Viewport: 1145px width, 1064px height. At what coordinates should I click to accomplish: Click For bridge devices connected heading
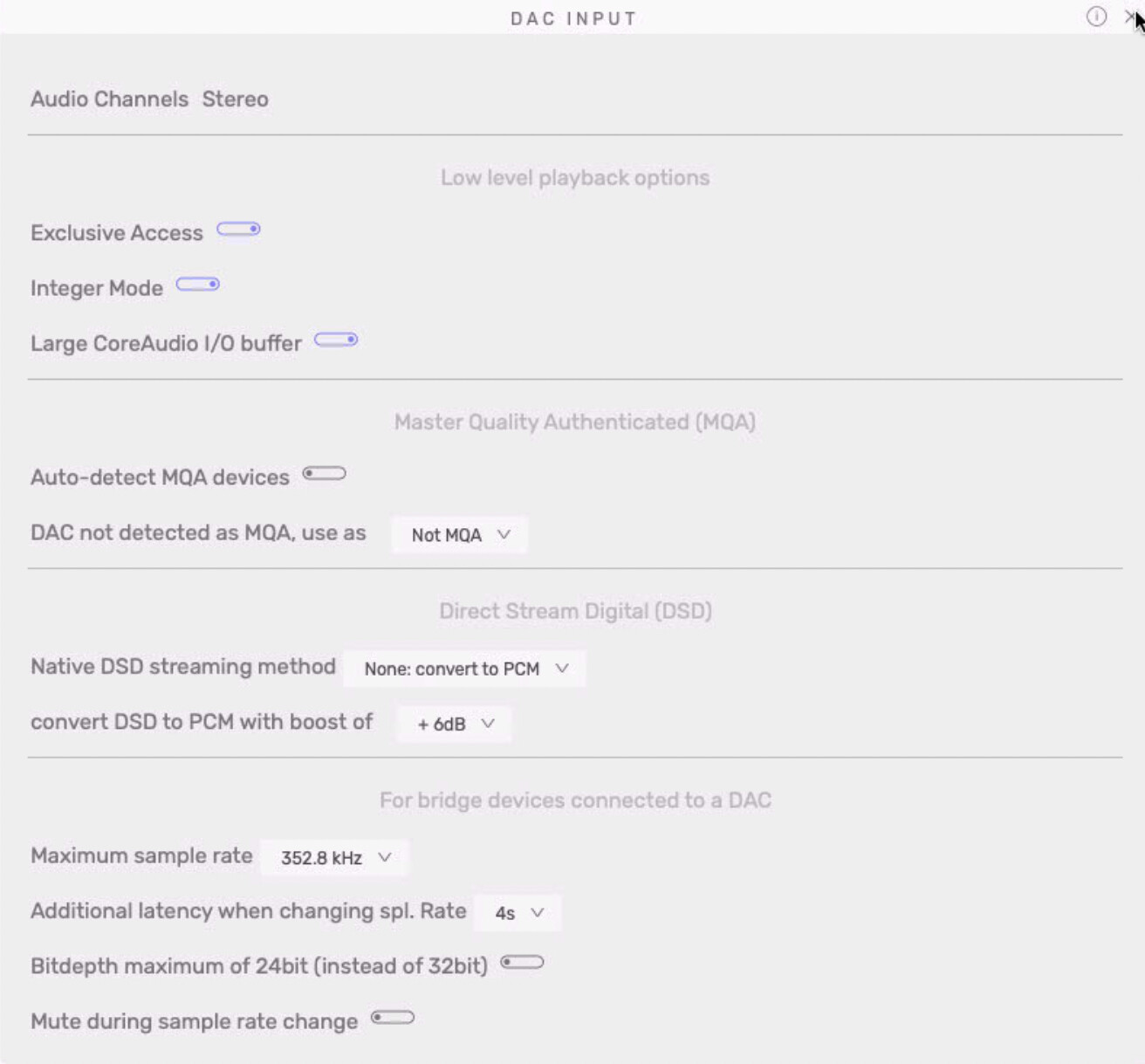575,800
